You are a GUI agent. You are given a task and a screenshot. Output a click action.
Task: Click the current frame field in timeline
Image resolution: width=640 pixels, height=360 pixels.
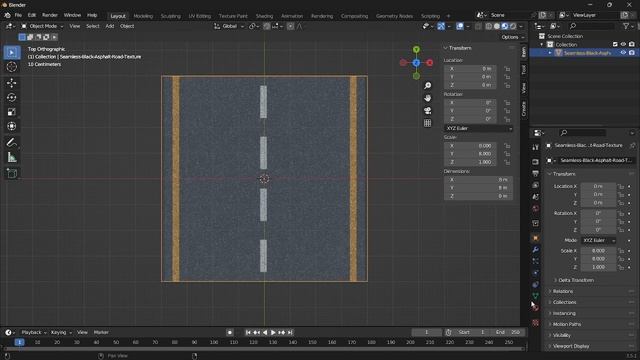(x=427, y=333)
